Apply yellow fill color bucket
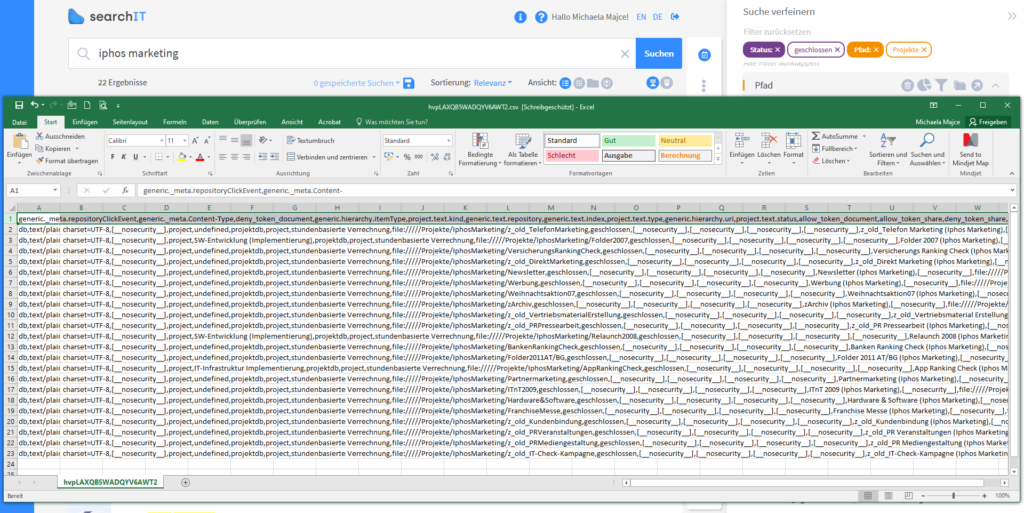The image size is (1024, 513). coord(182,157)
